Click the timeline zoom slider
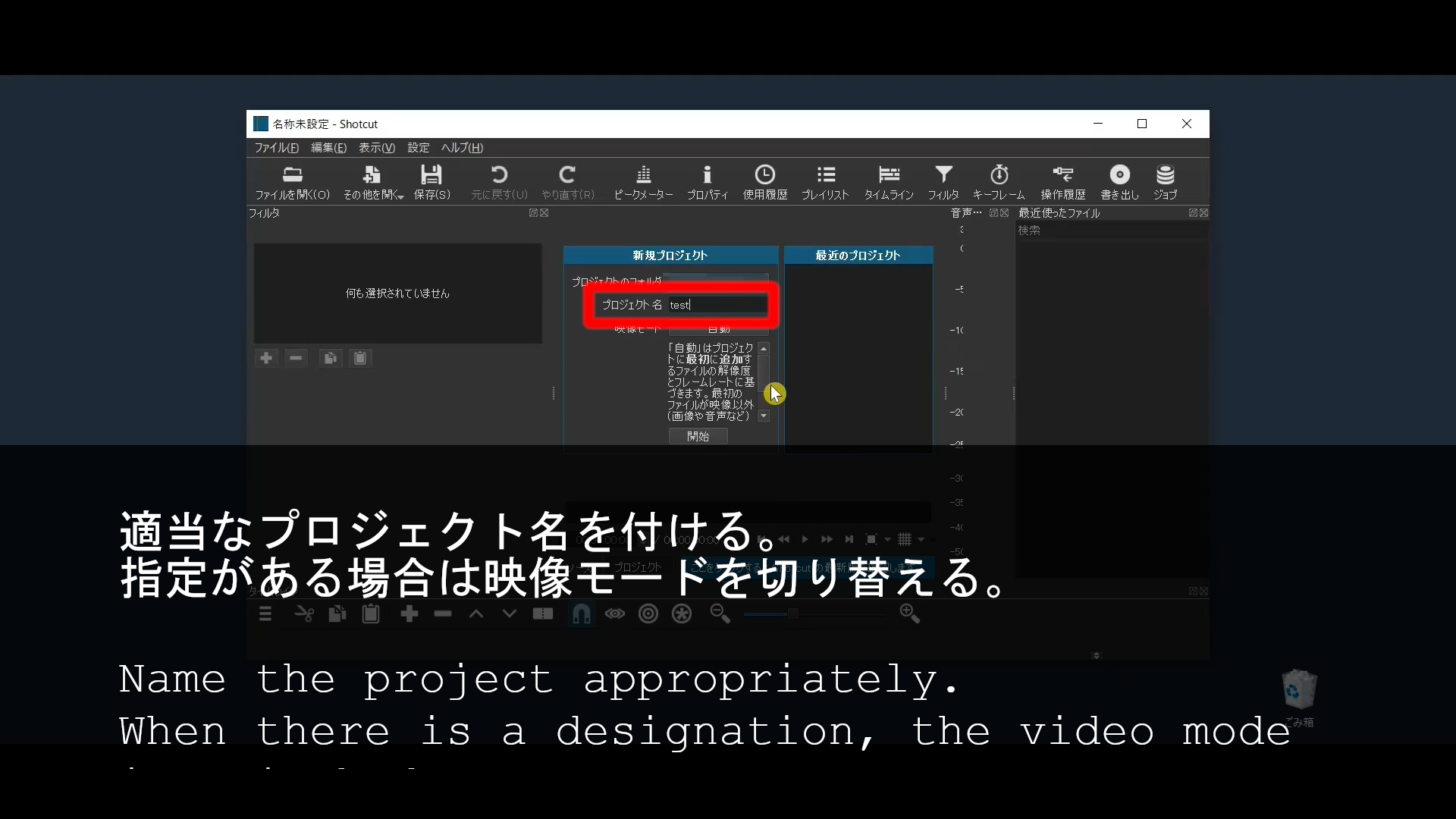Viewport: 1456px width, 819px height. tap(815, 613)
